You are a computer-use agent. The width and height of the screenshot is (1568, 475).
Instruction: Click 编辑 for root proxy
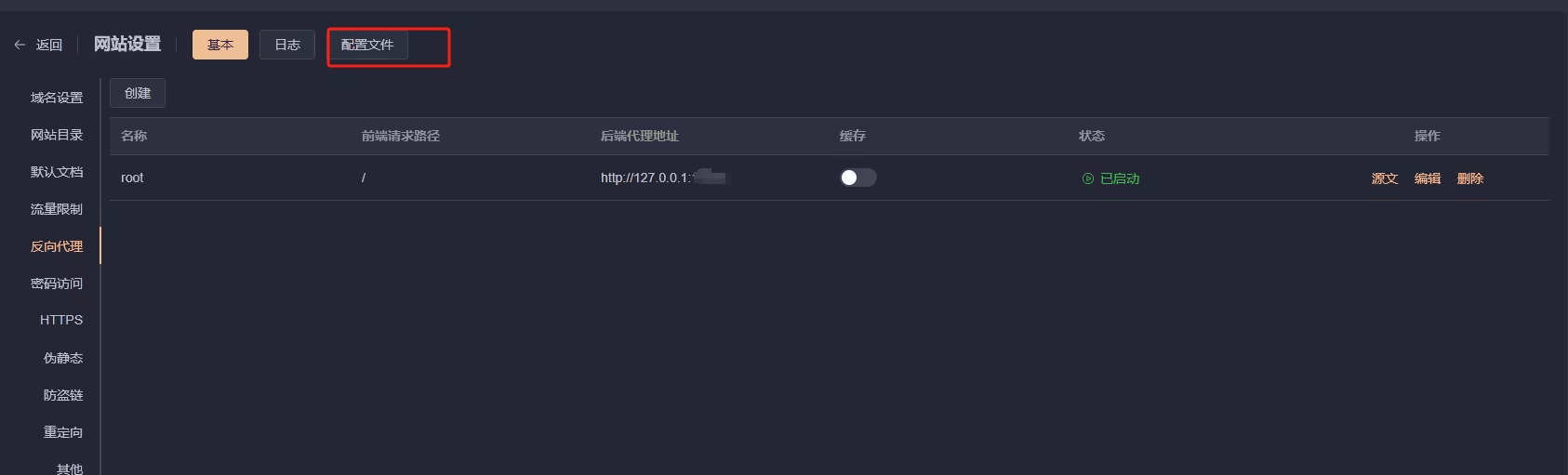(x=1428, y=178)
